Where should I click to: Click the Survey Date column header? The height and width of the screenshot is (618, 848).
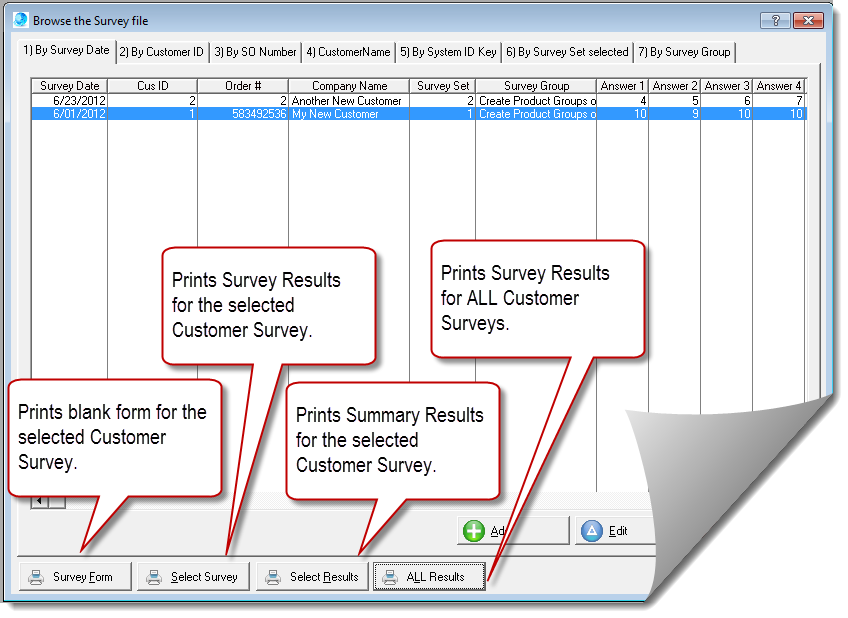click(68, 86)
